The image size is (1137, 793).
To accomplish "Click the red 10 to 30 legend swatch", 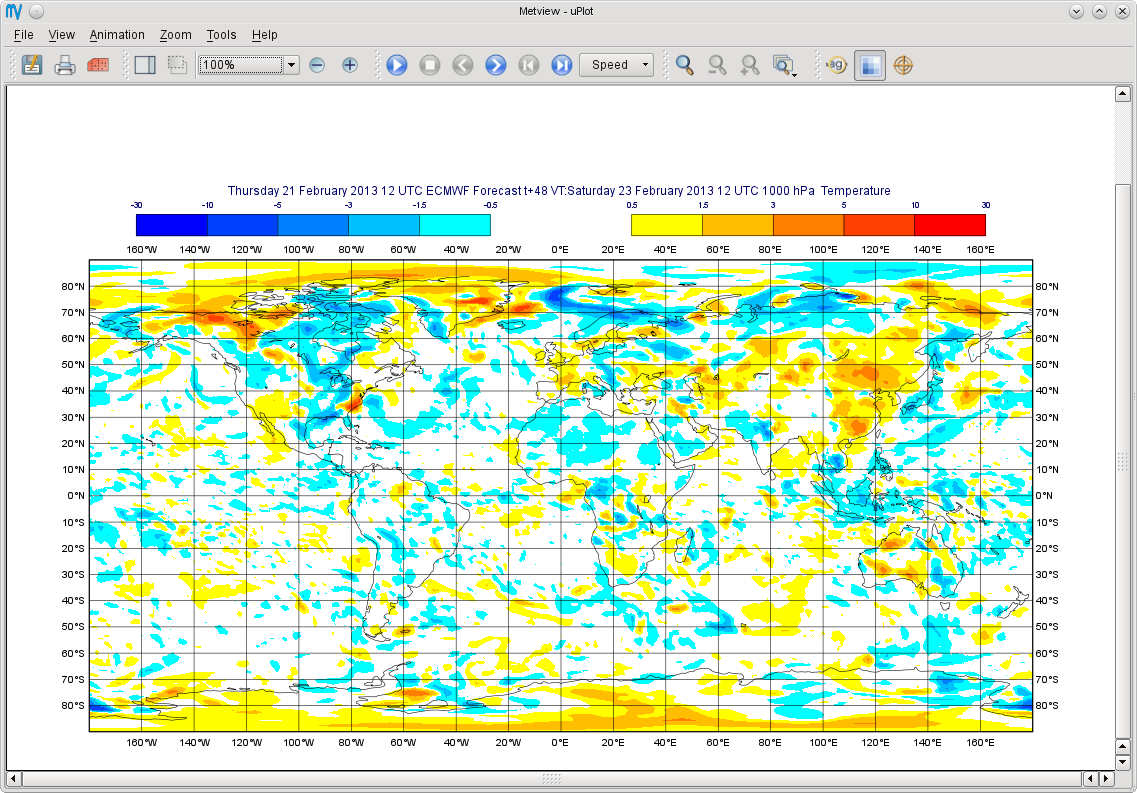I will pyautogui.click(x=950, y=225).
